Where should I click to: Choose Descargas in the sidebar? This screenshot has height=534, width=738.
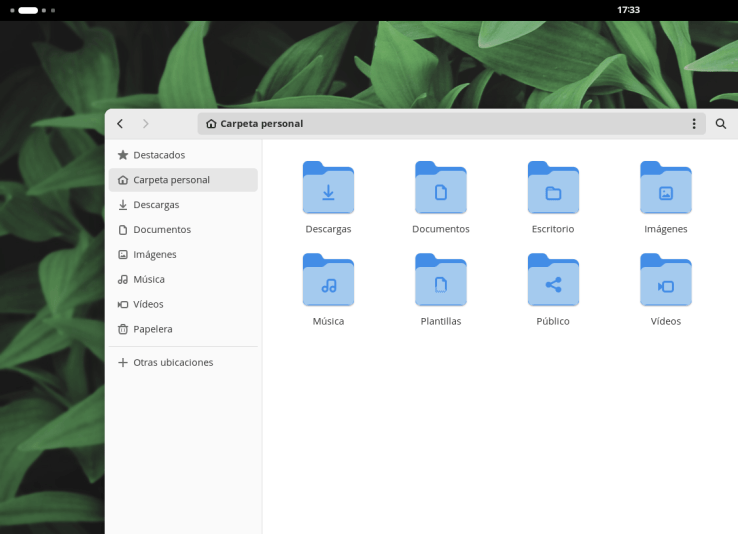183,205
